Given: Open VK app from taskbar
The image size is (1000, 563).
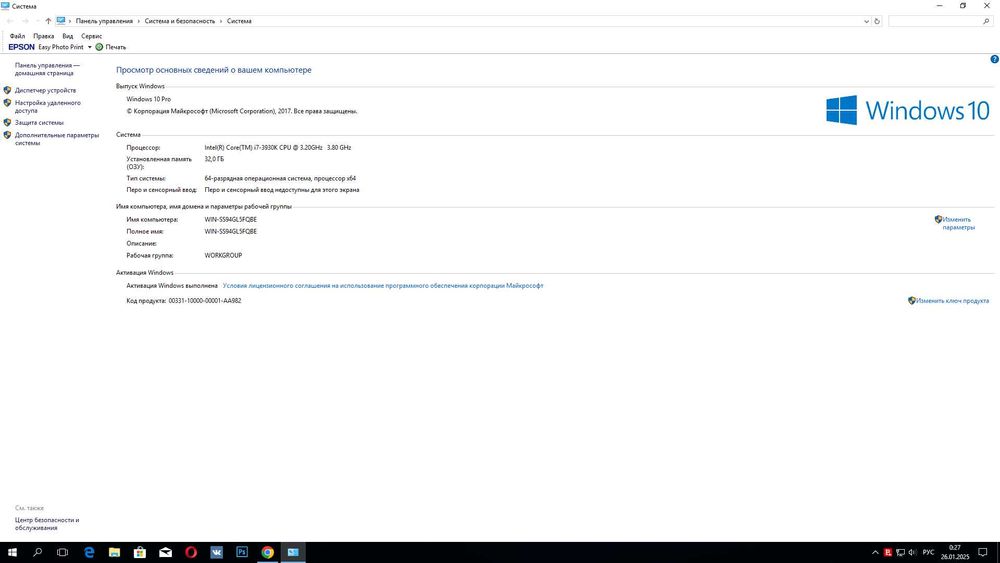Looking at the screenshot, I should point(216,552).
